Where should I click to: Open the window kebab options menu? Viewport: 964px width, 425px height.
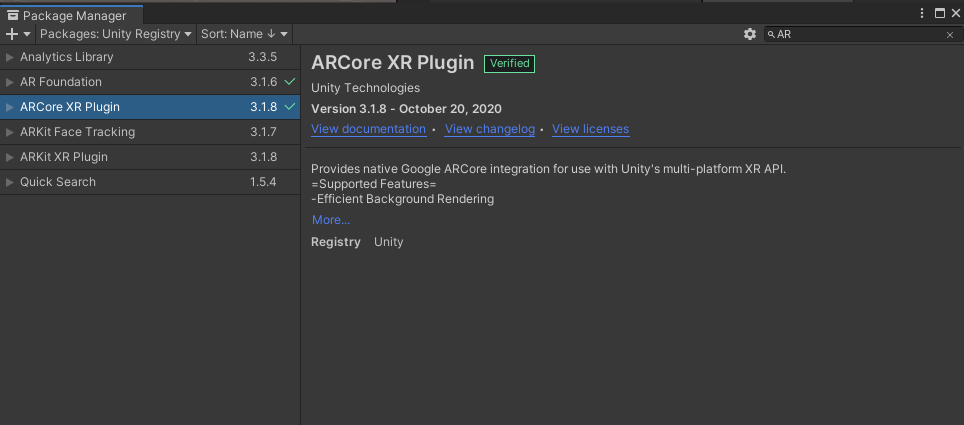pyautogui.click(x=922, y=13)
